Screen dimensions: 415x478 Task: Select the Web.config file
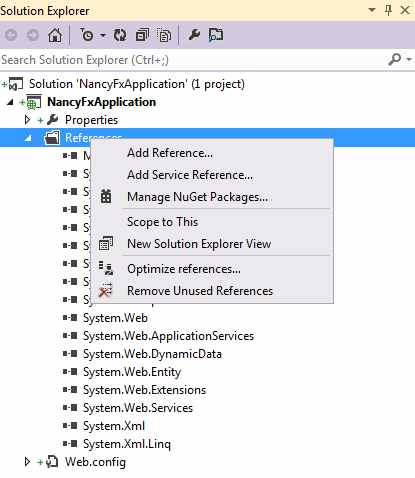95,462
